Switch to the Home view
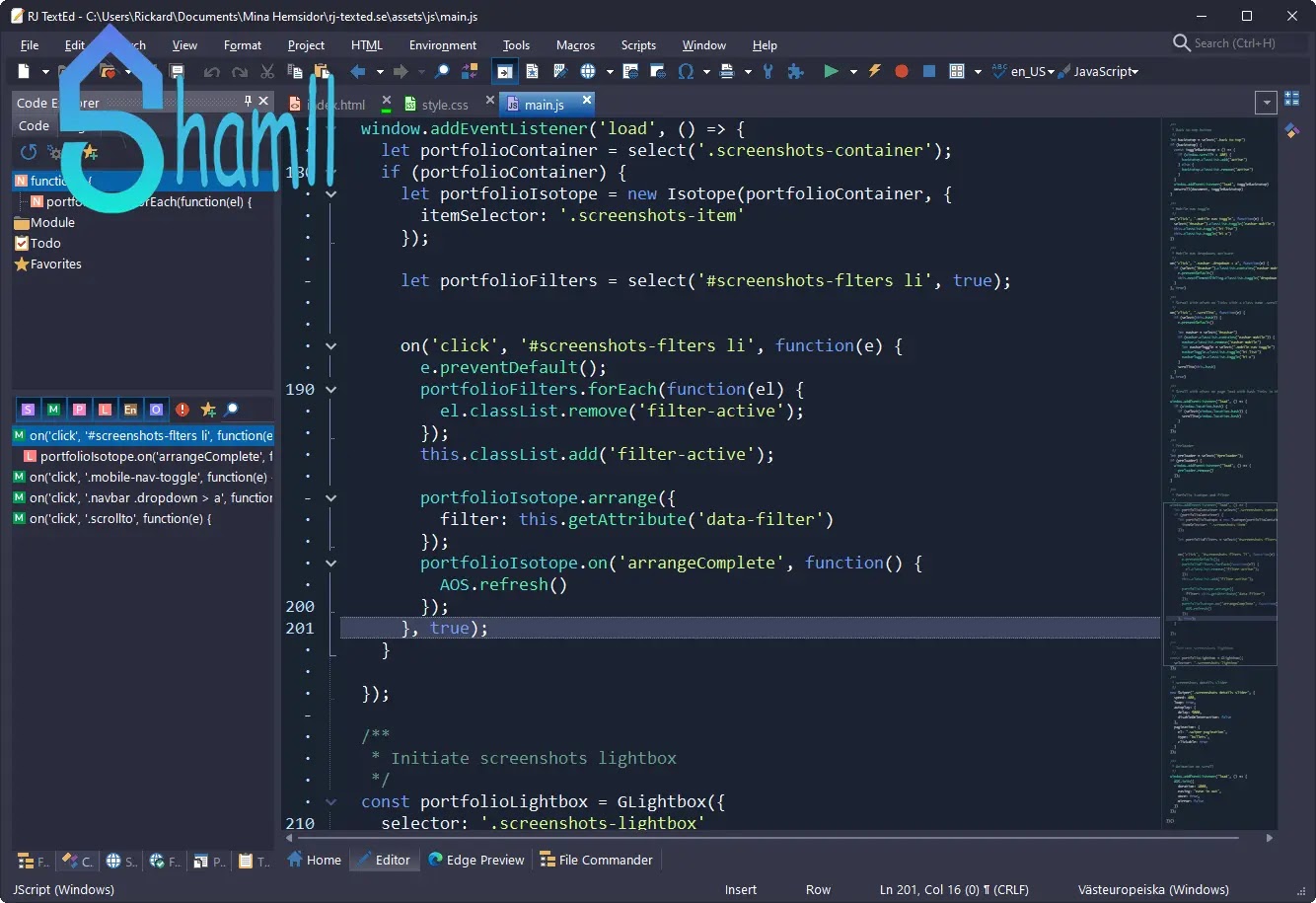Screen dimensions: 1316x903 tap(315, 860)
